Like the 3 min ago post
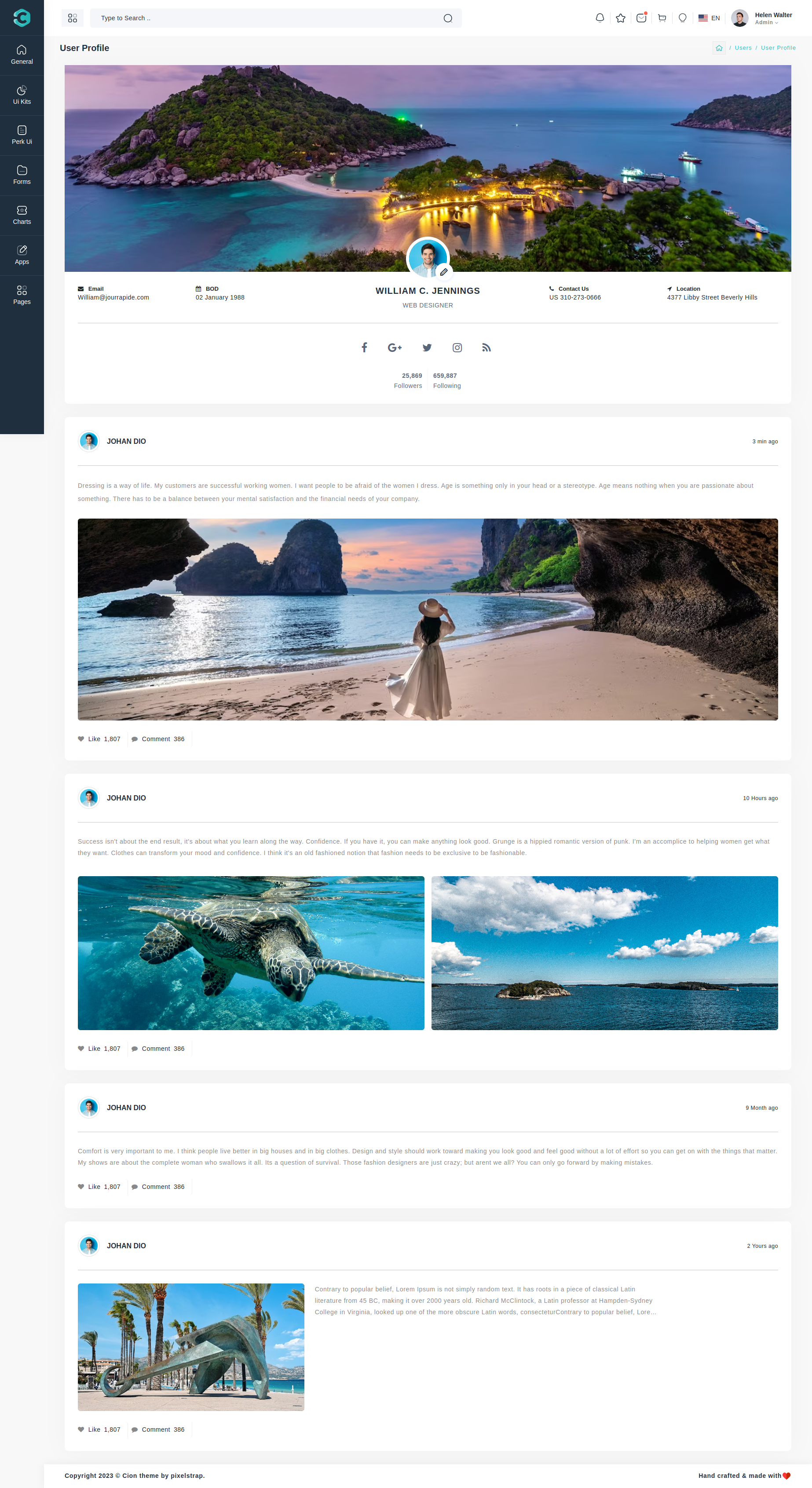 pos(99,739)
